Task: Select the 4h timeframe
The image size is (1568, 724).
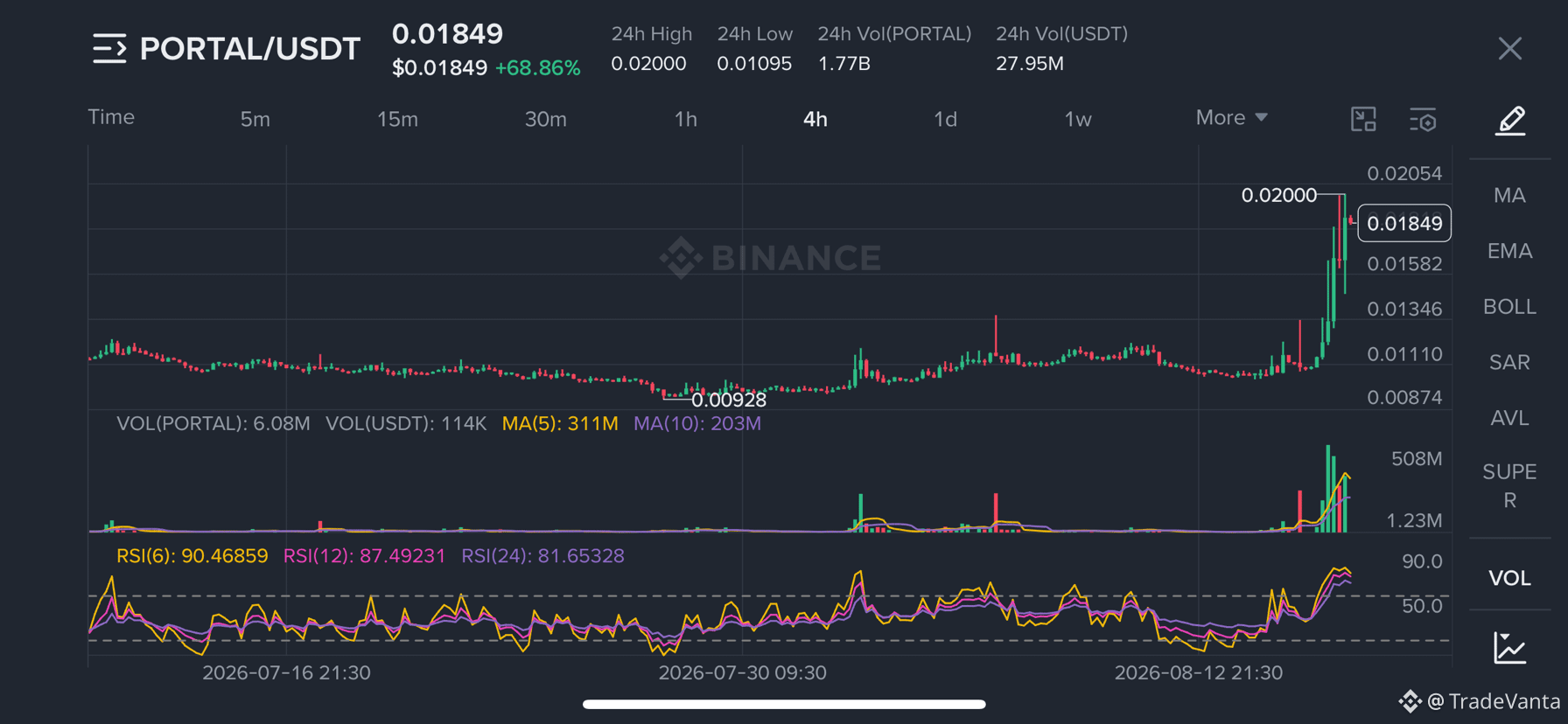Action: [815, 119]
